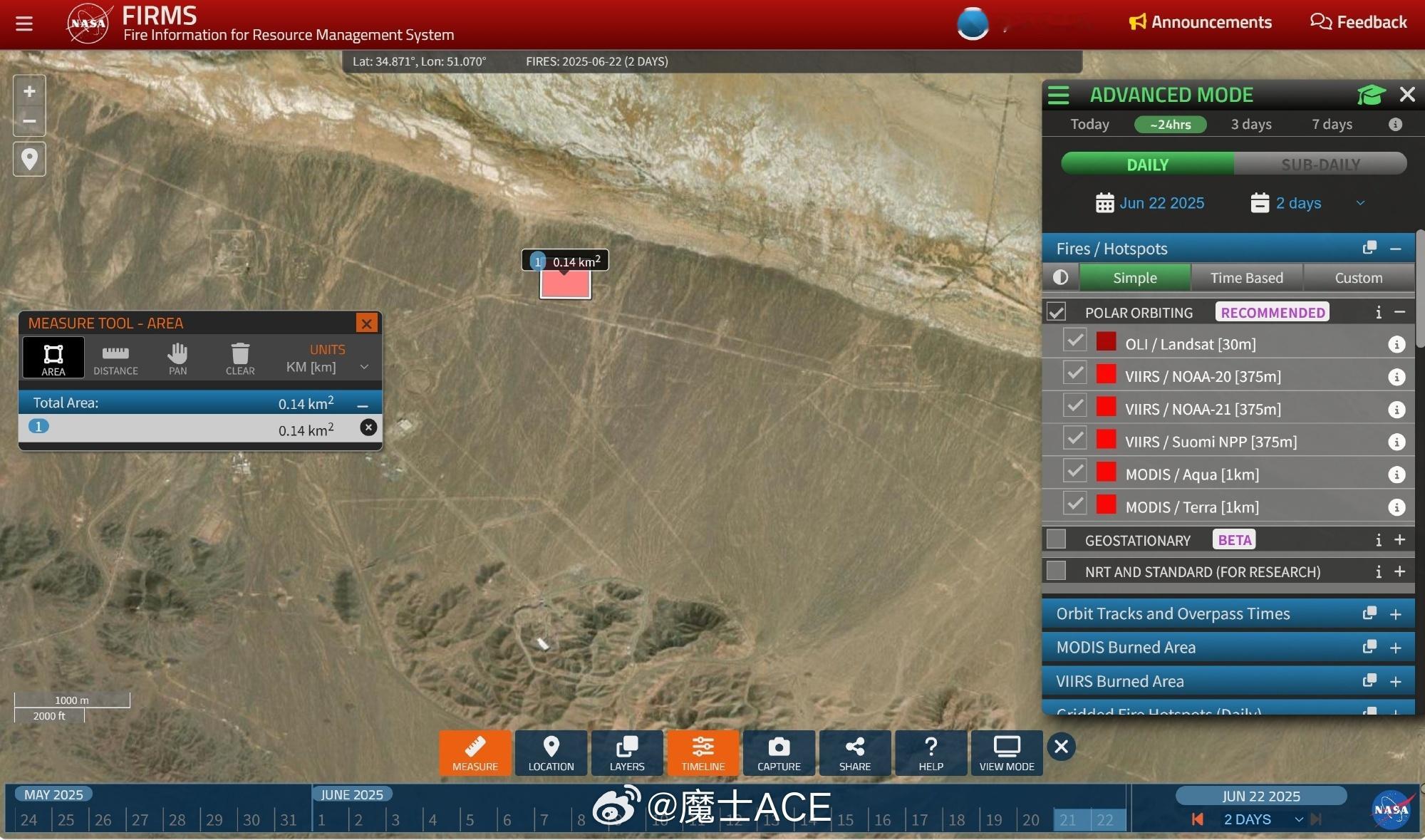The height and width of the screenshot is (840, 1425).
Task: Switch to SUB-DAILY mode
Action: pos(1320,165)
